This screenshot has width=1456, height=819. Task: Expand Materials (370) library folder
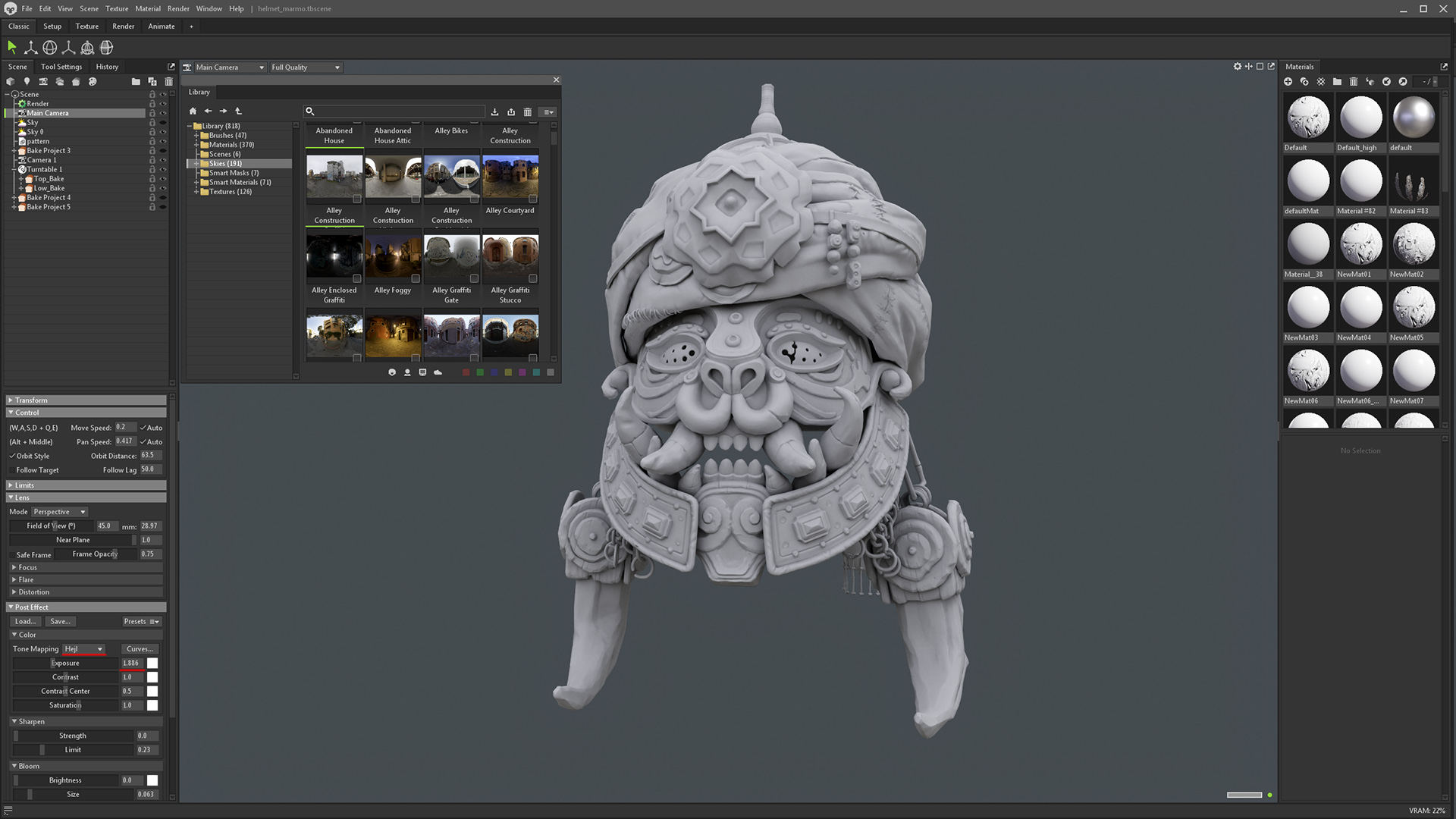pyautogui.click(x=196, y=145)
